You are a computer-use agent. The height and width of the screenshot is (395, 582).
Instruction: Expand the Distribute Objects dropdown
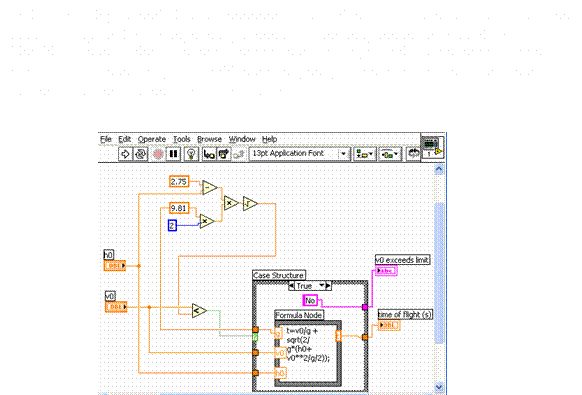[x=390, y=154]
